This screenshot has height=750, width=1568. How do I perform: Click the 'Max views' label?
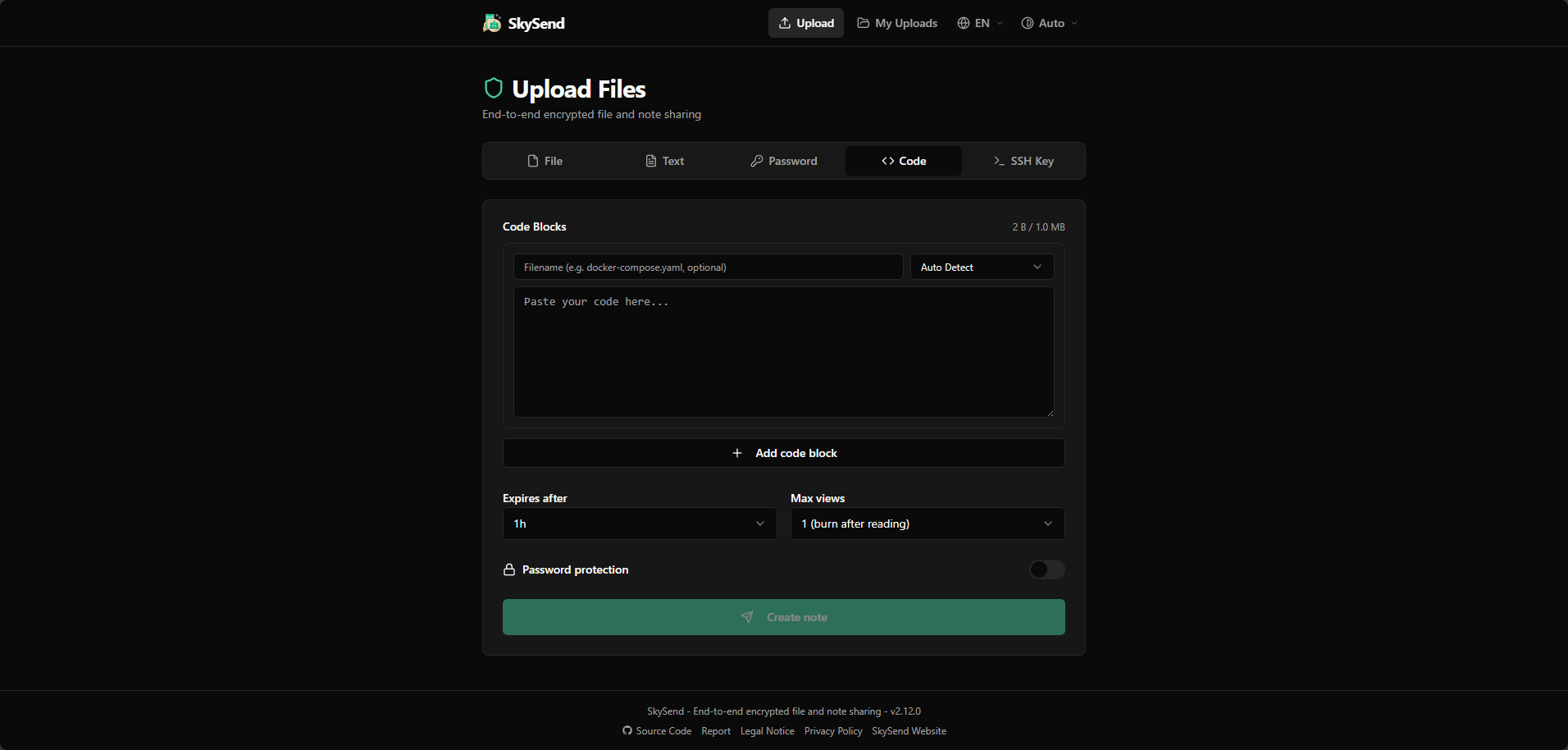[x=818, y=498]
